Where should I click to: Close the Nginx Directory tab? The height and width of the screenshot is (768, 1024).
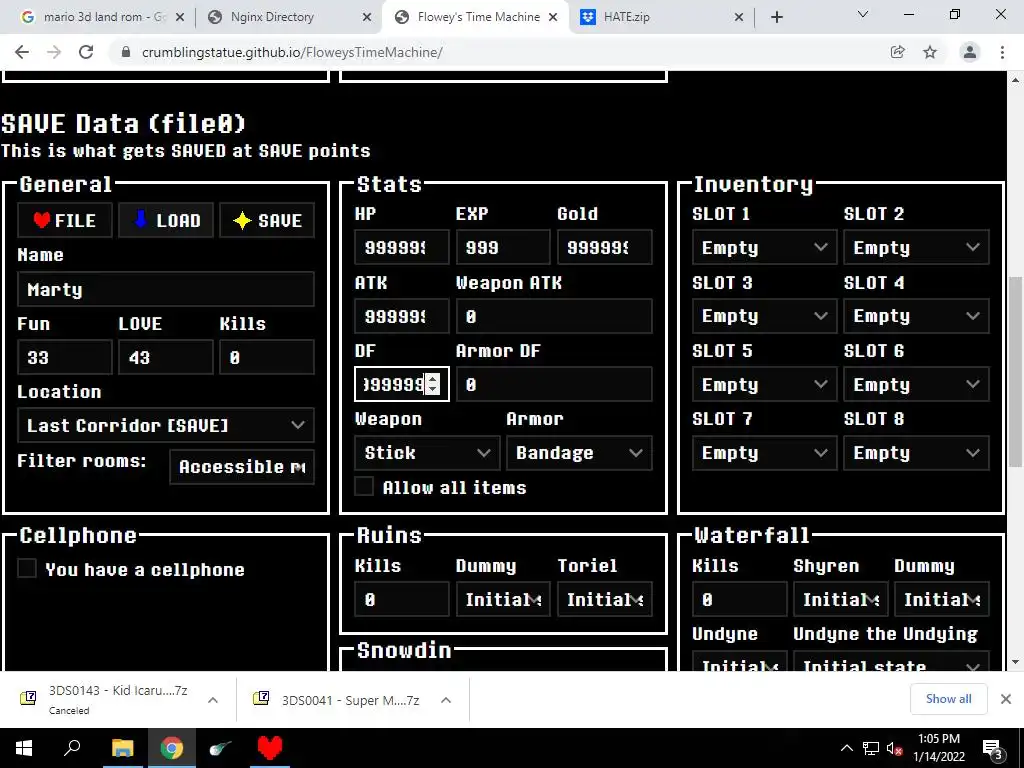[x=367, y=17]
